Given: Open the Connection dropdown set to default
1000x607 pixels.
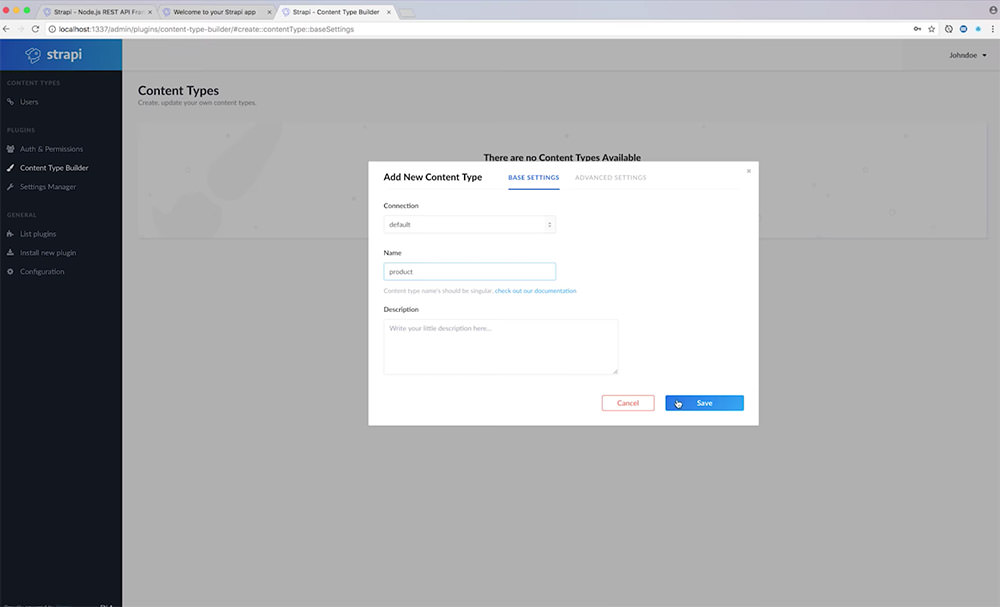Looking at the screenshot, I should pyautogui.click(x=469, y=224).
